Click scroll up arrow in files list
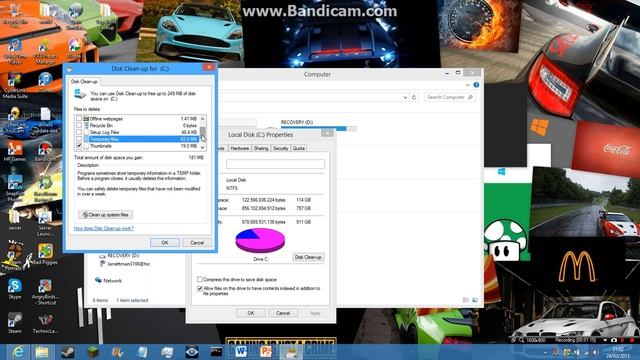The width and height of the screenshot is (640, 360). point(202,119)
